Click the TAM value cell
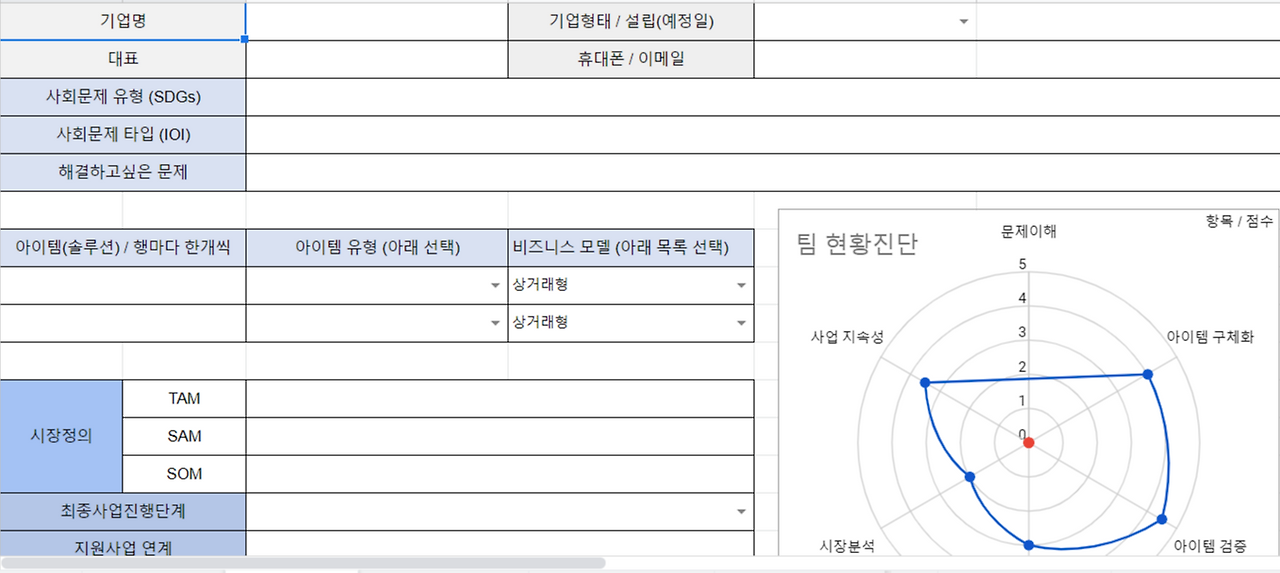The width and height of the screenshot is (1280, 573). (x=500, y=399)
